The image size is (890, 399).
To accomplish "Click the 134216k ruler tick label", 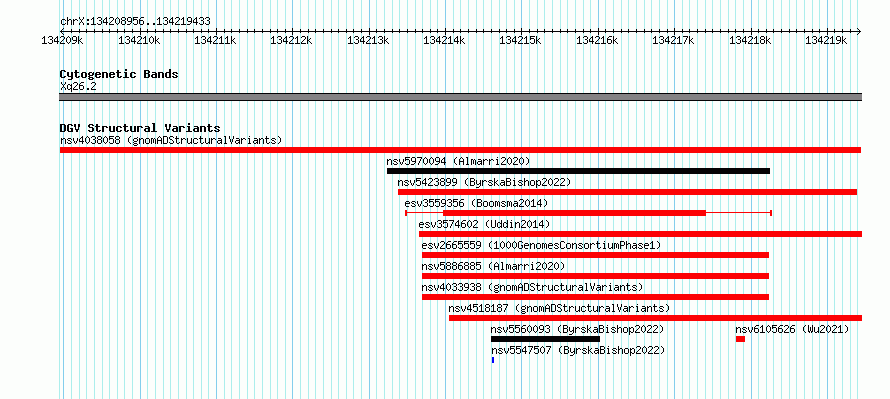I will point(598,40).
